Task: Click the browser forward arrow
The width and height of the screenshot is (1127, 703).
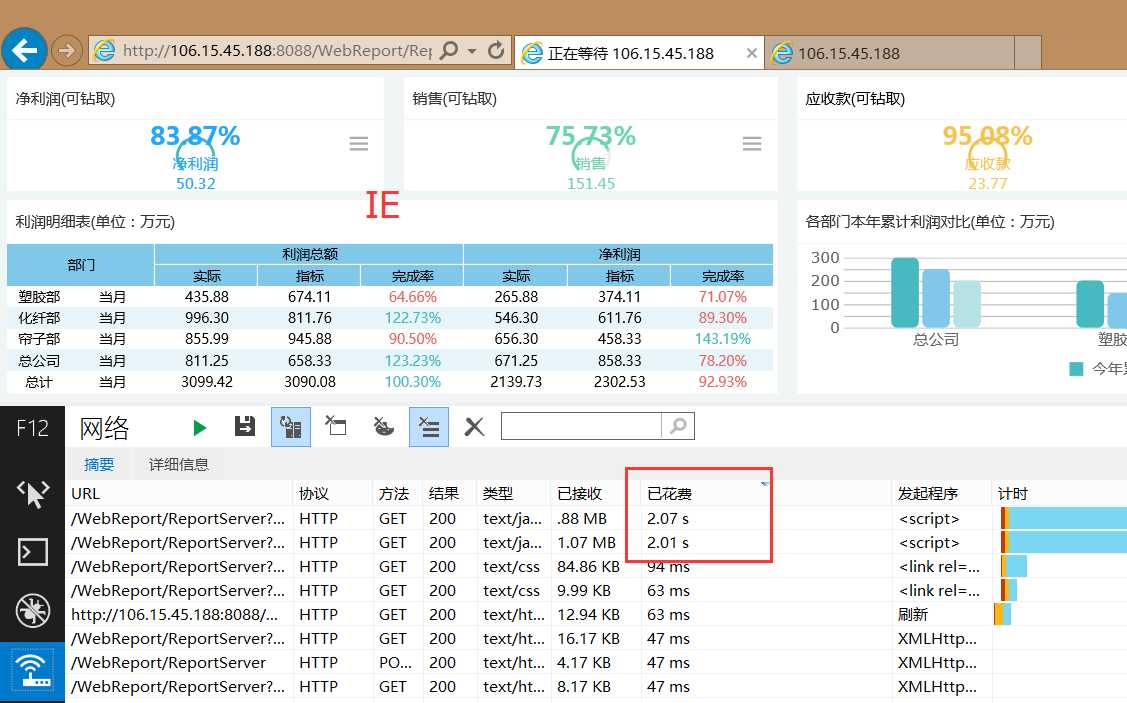Action: pos(66,51)
